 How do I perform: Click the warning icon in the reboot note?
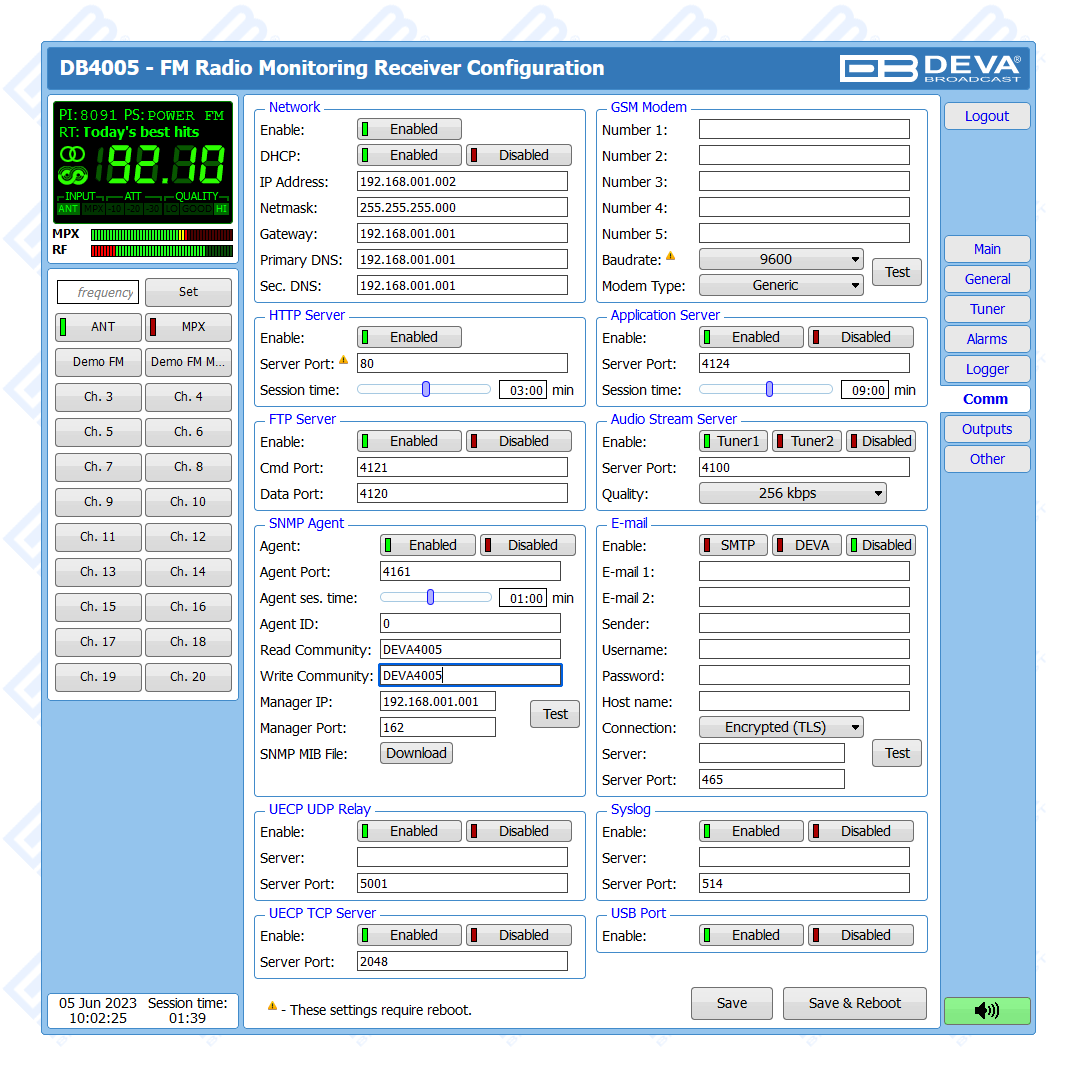[272, 1006]
